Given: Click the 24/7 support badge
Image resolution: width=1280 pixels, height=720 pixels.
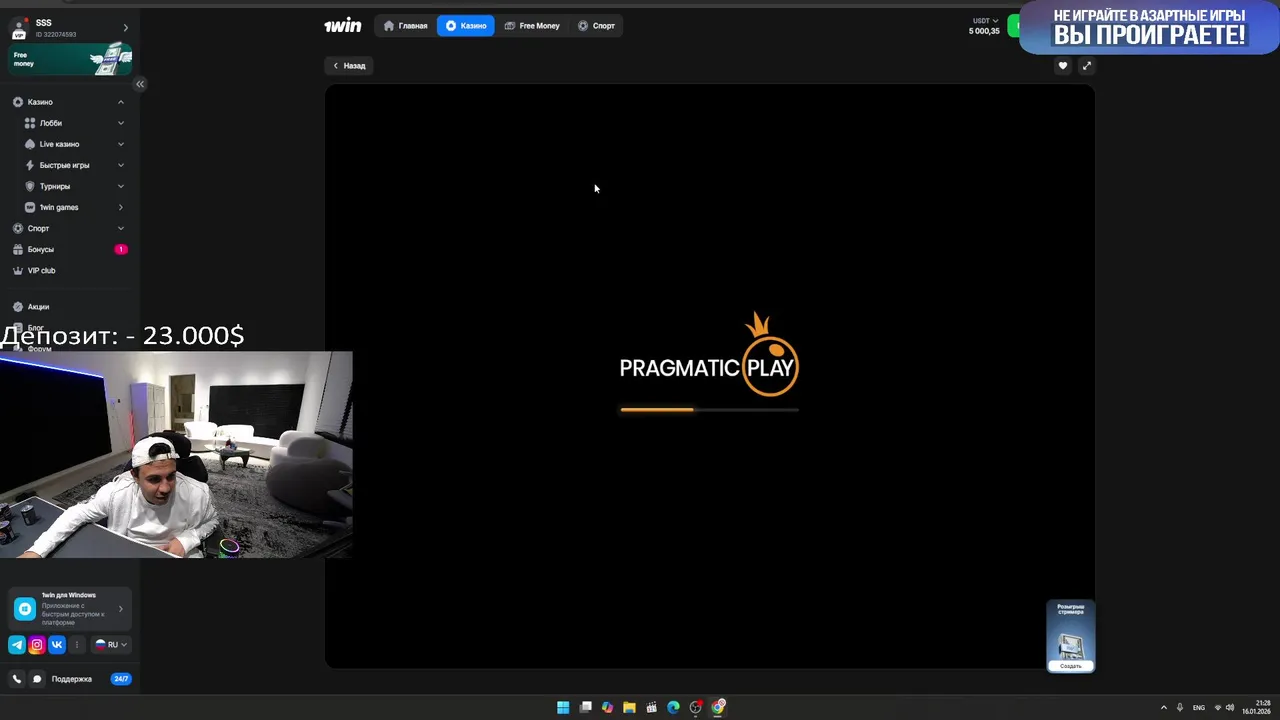Looking at the screenshot, I should [x=121, y=679].
